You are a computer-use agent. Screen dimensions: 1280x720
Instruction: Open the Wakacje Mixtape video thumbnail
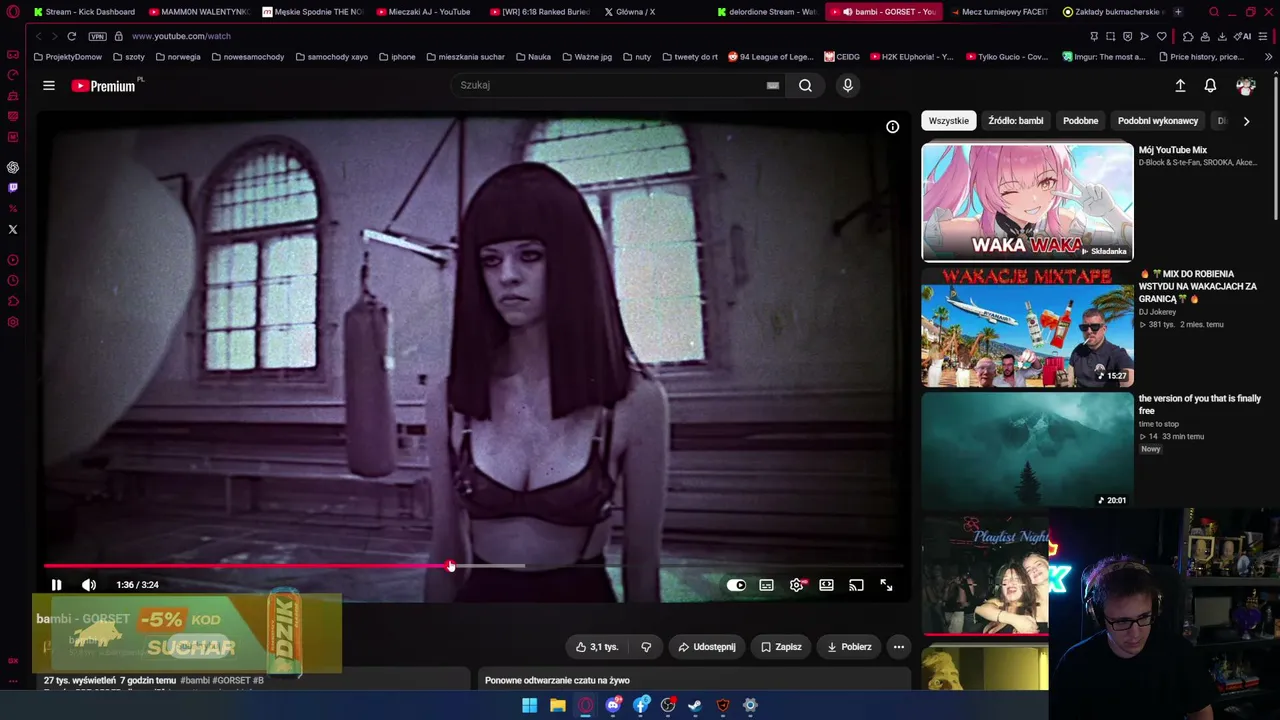[x=1027, y=327]
